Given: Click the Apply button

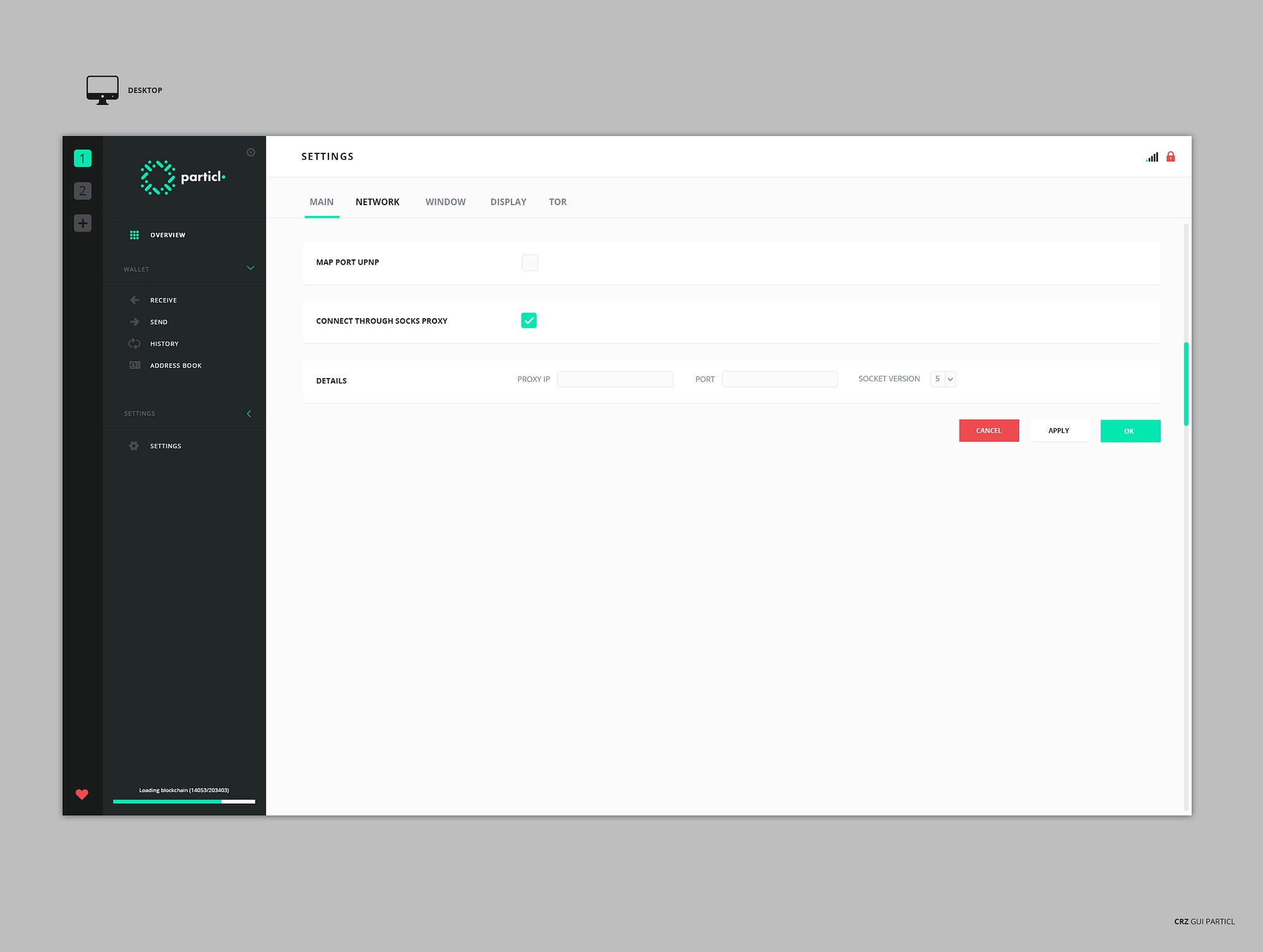Looking at the screenshot, I should (1058, 431).
